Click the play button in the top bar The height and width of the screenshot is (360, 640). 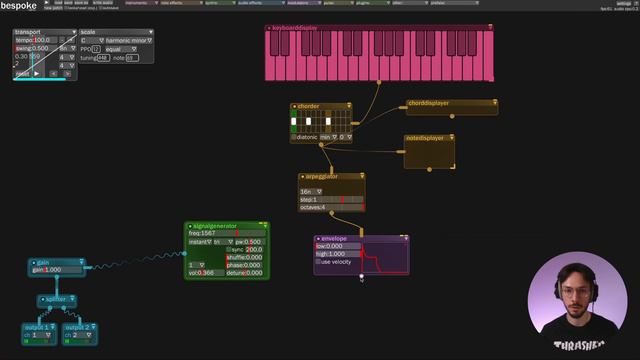46,2
